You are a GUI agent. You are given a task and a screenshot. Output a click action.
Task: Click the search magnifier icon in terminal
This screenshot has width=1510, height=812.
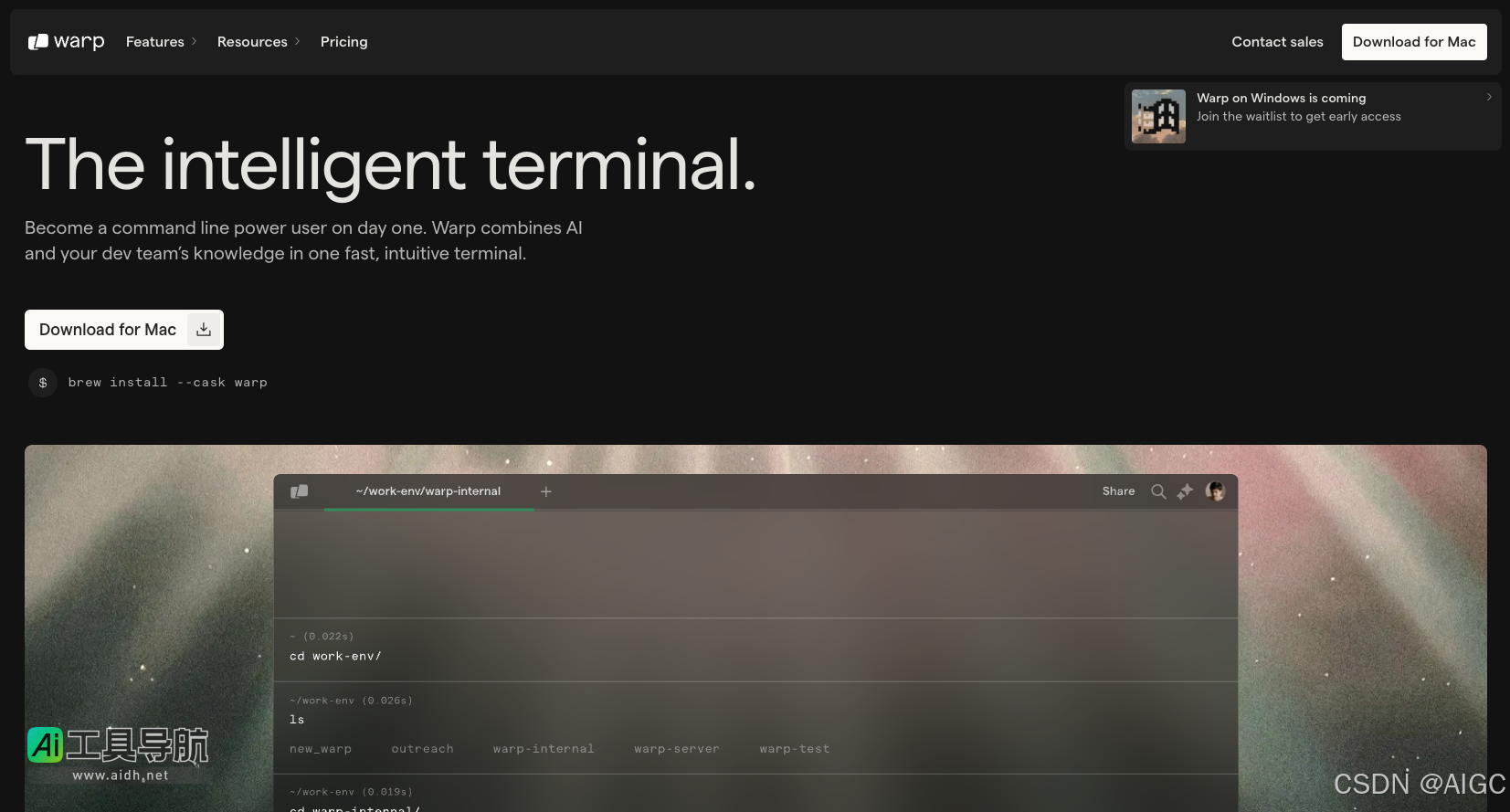(1158, 491)
